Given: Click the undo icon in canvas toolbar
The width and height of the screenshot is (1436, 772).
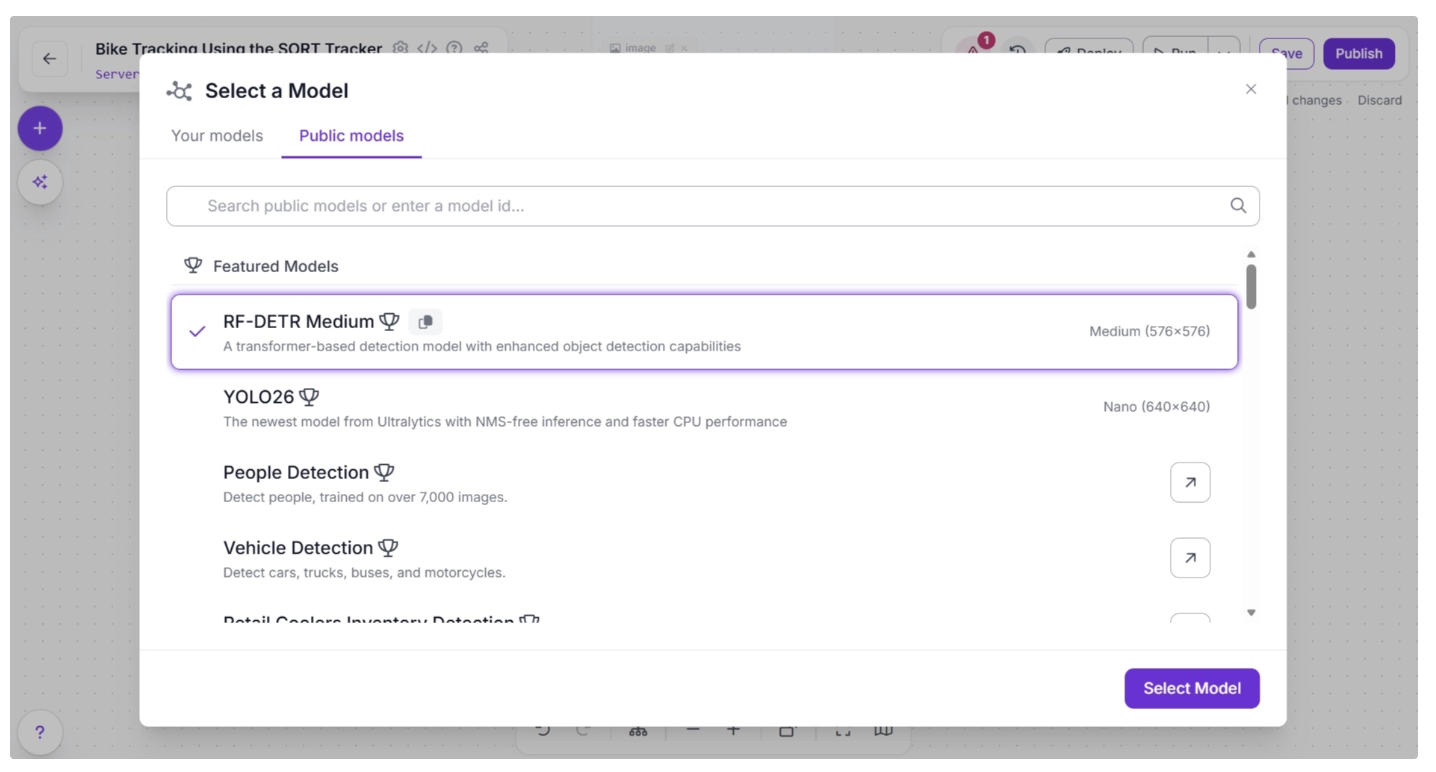Looking at the screenshot, I should 543,731.
